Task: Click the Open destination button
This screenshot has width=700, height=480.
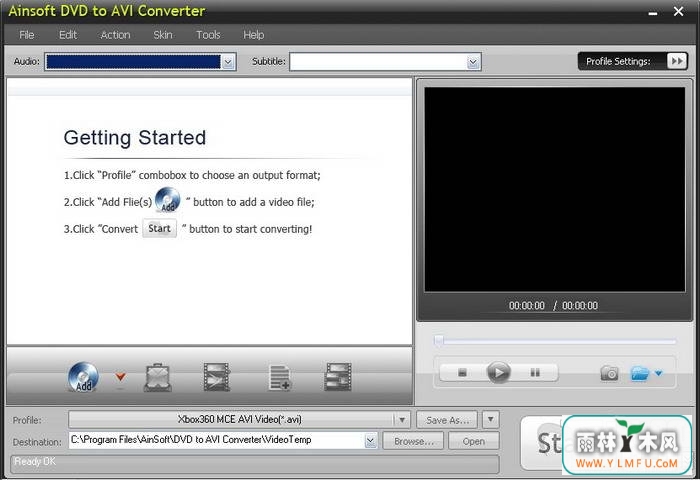Action: [x=474, y=441]
